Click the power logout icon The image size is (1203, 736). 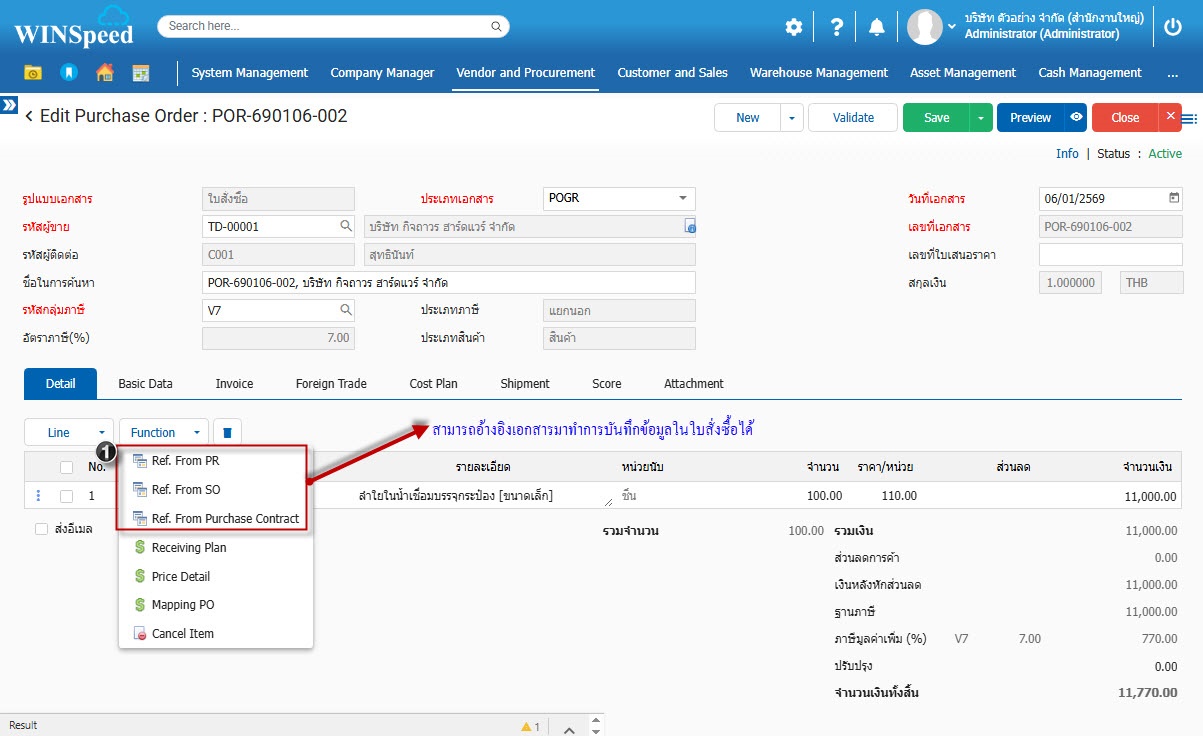pos(1173,27)
